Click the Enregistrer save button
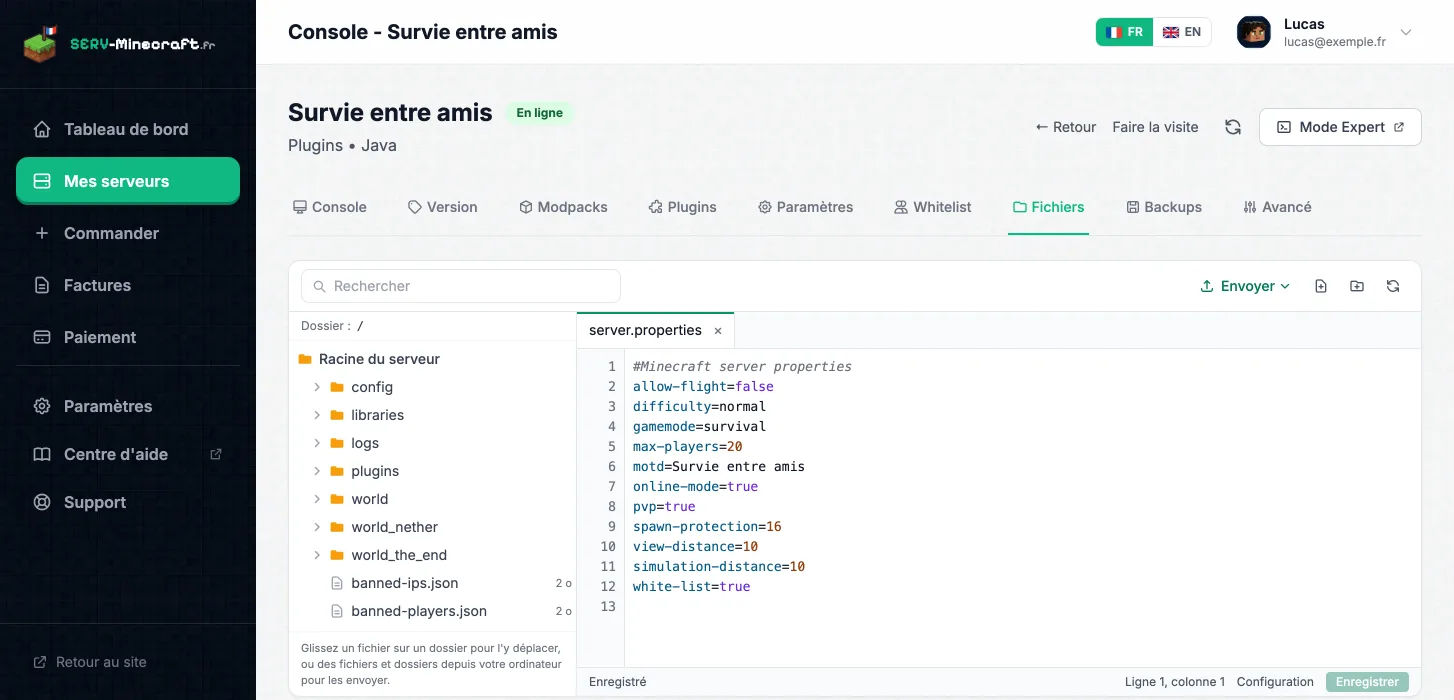1454x700 pixels. pyautogui.click(x=1367, y=682)
